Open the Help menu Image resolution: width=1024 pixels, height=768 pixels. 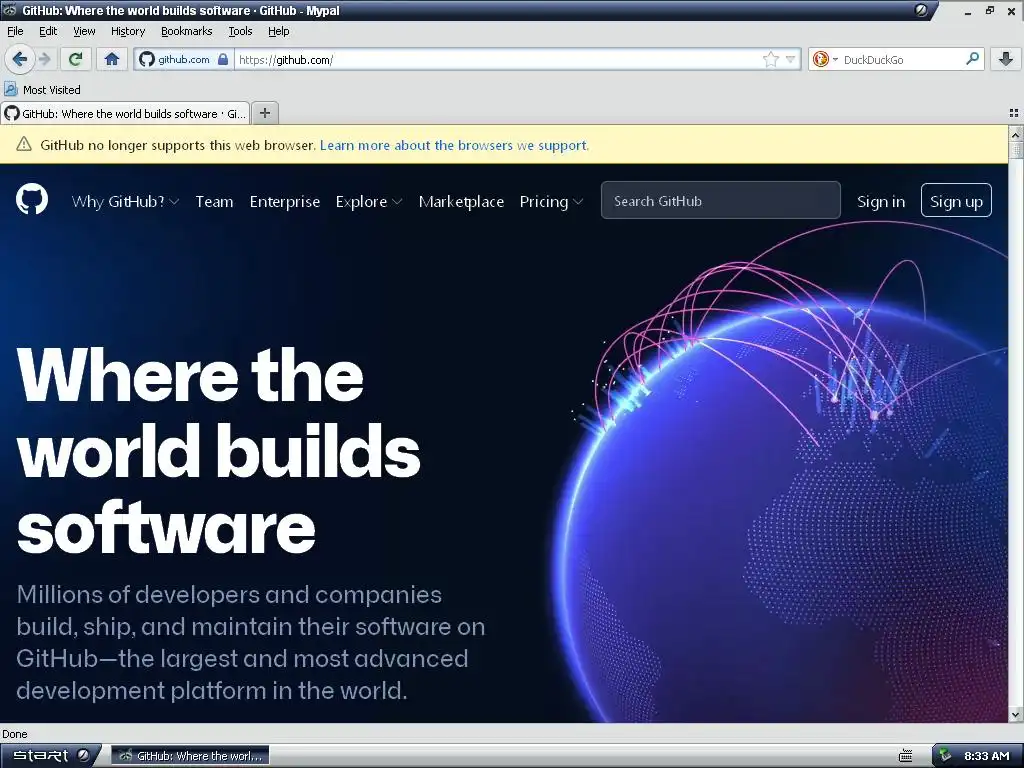click(x=278, y=31)
